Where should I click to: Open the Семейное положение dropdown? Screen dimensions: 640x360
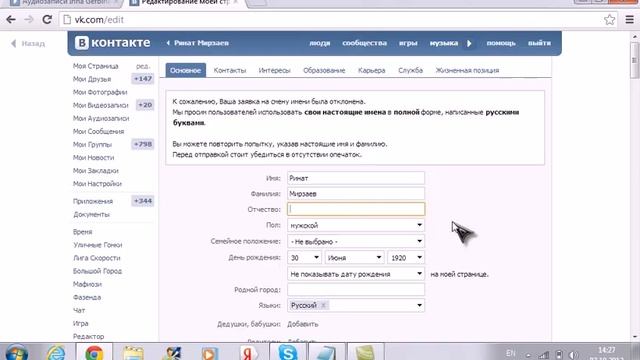point(356,241)
